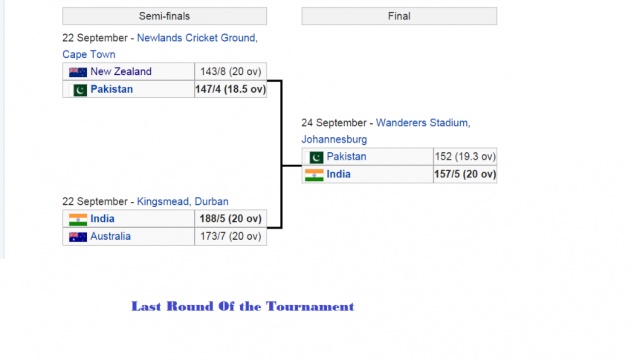The width and height of the screenshot is (630, 363).
Task: Open the Wanderers Stadium link
Action: coord(423,123)
